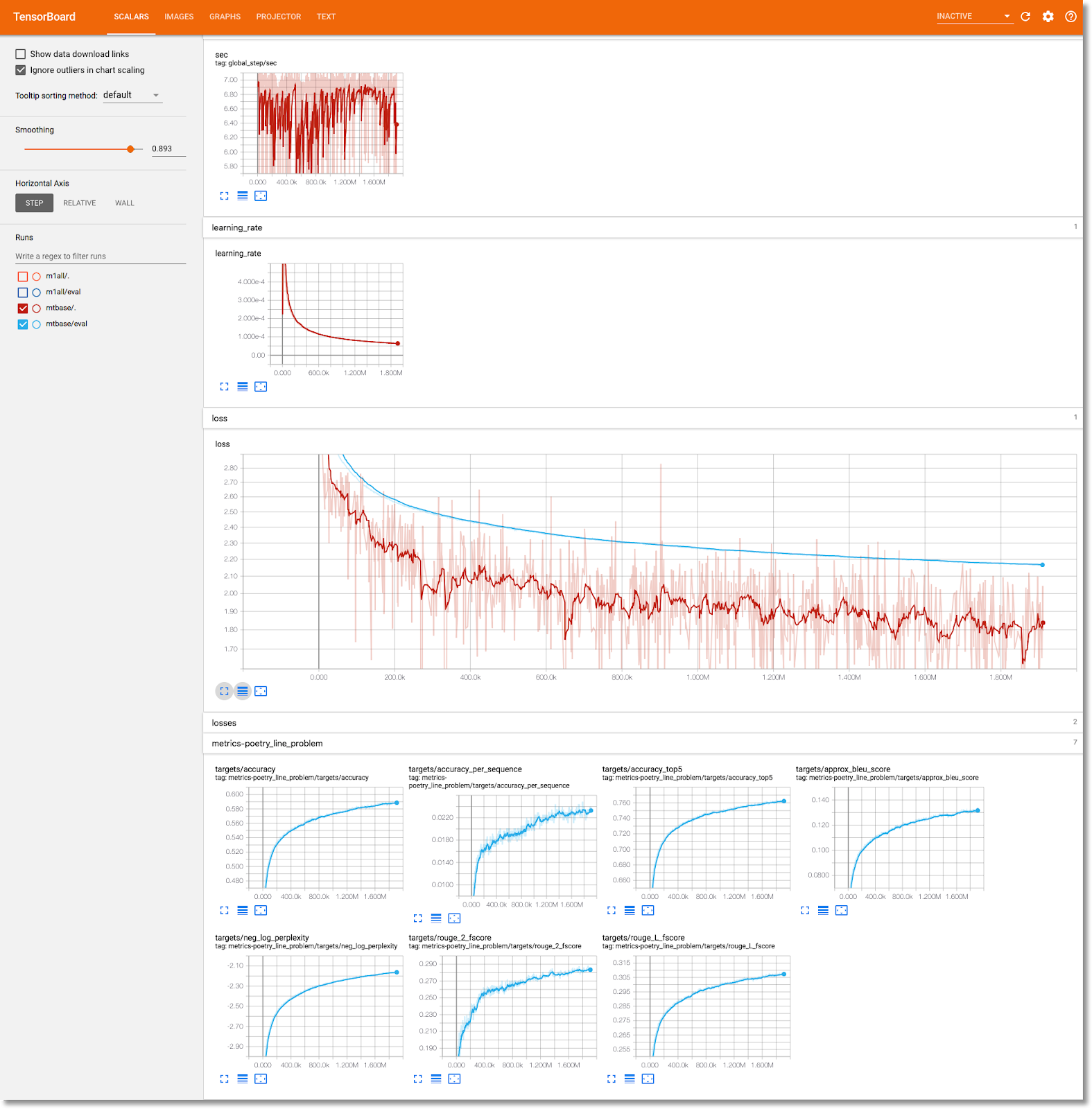Image resolution: width=1092 pixels, height=1109 pixels.
Task: Set horizontal axis to RELATIVE
Action: (x=80, y=203)
